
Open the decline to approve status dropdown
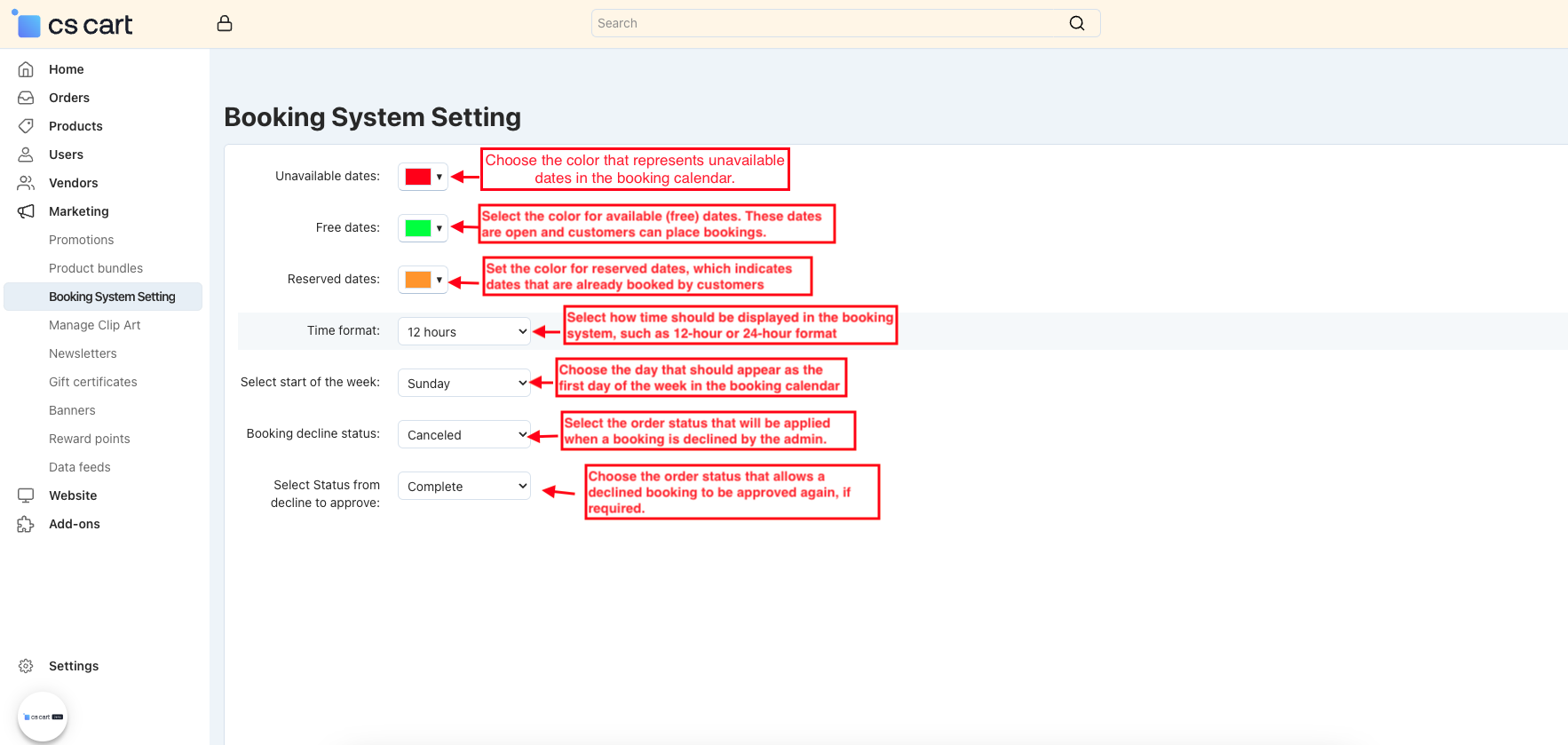pyautogui.click(x=463, y=486)
